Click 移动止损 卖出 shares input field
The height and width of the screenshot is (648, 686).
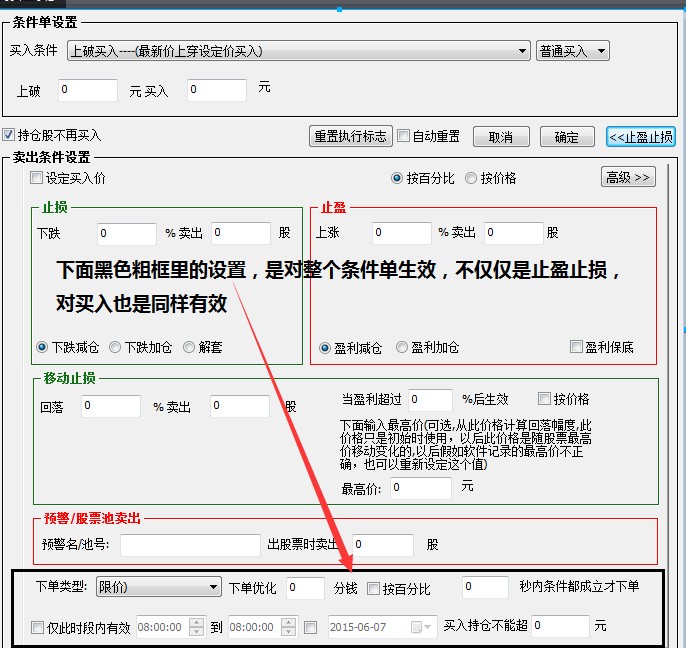pos(240,406)
